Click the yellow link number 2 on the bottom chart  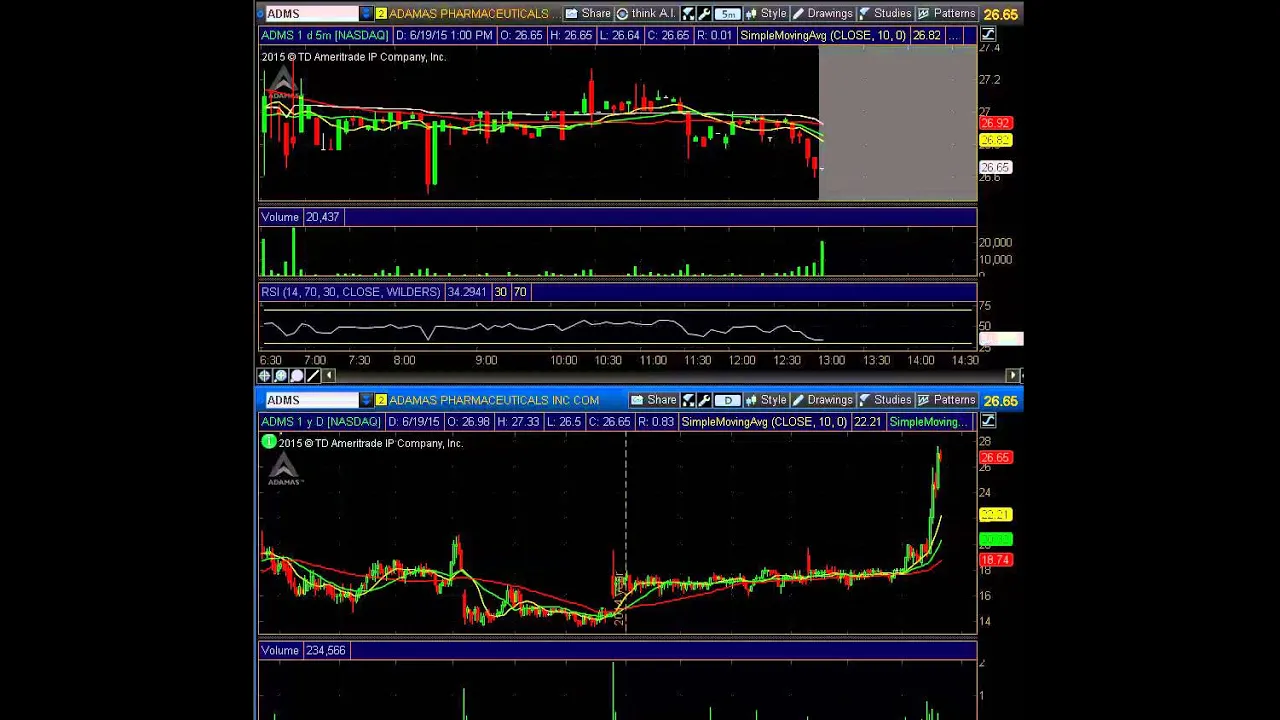381,400
